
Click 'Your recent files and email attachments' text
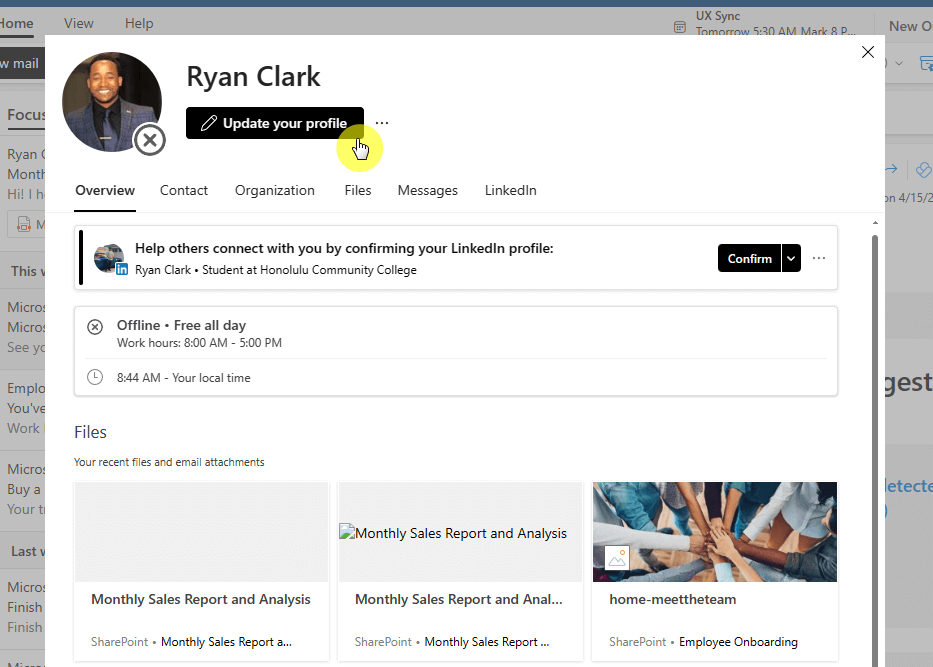pos(169,462)
